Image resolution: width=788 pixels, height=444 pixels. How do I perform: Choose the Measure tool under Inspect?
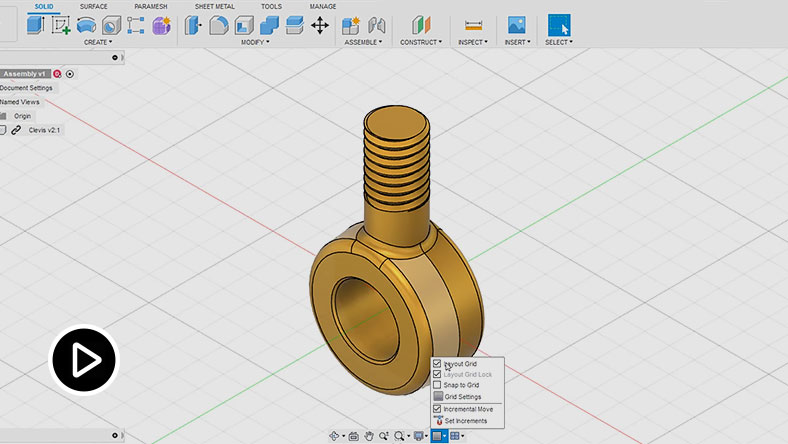pos(473,26)
